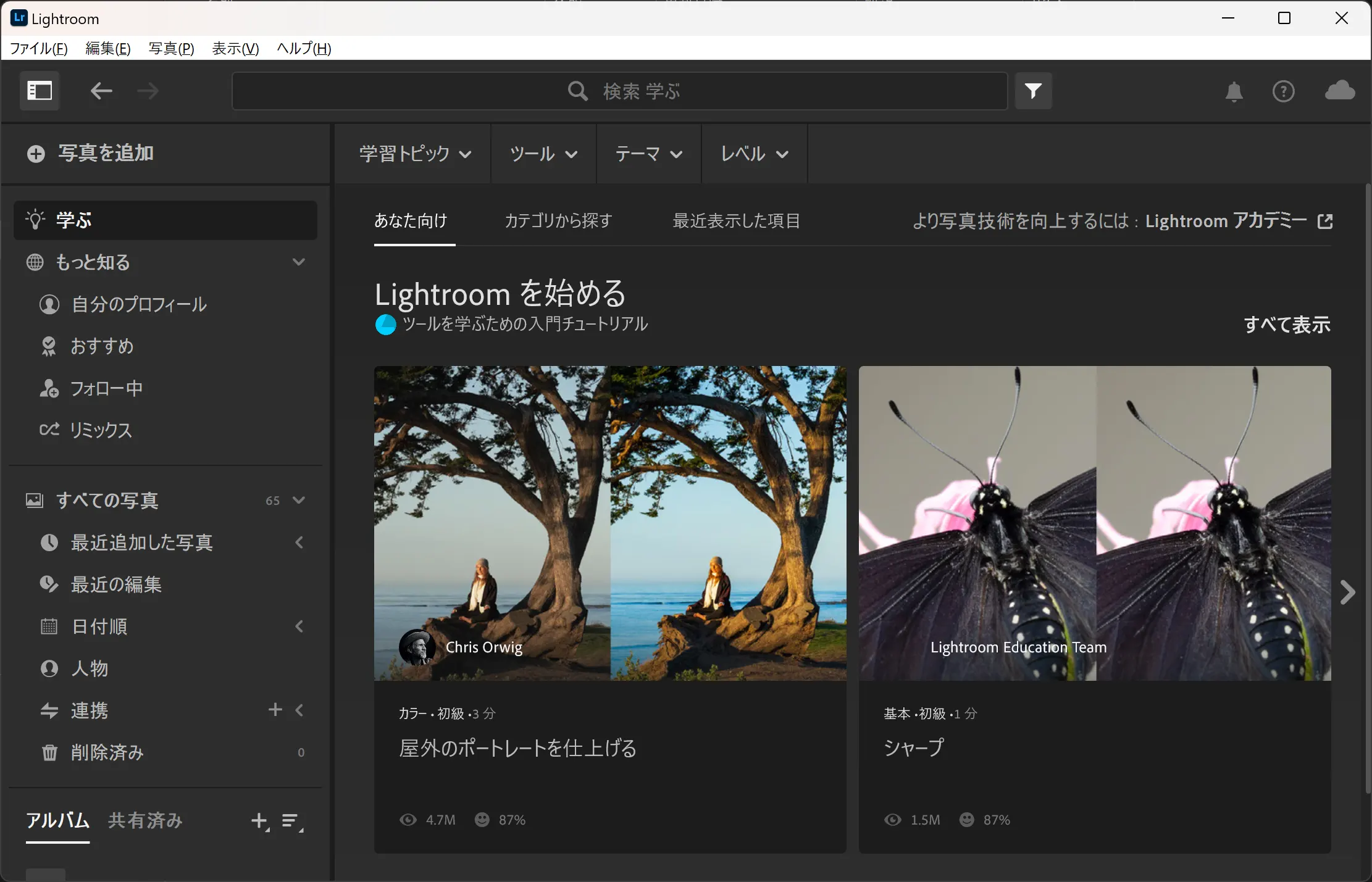Open おすすめ in the sidebar
The height and width of the screenshot is (882, 1372).
pos(86,346)
